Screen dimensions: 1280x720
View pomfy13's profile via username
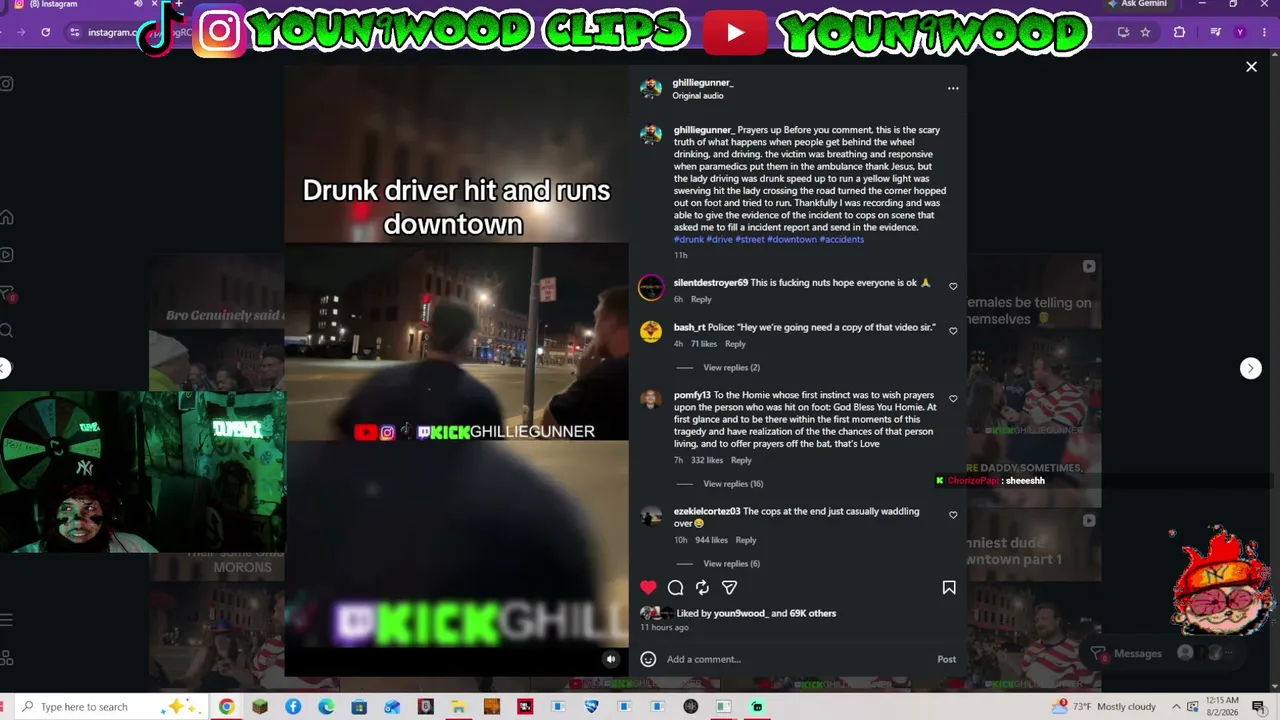[692, 395]
